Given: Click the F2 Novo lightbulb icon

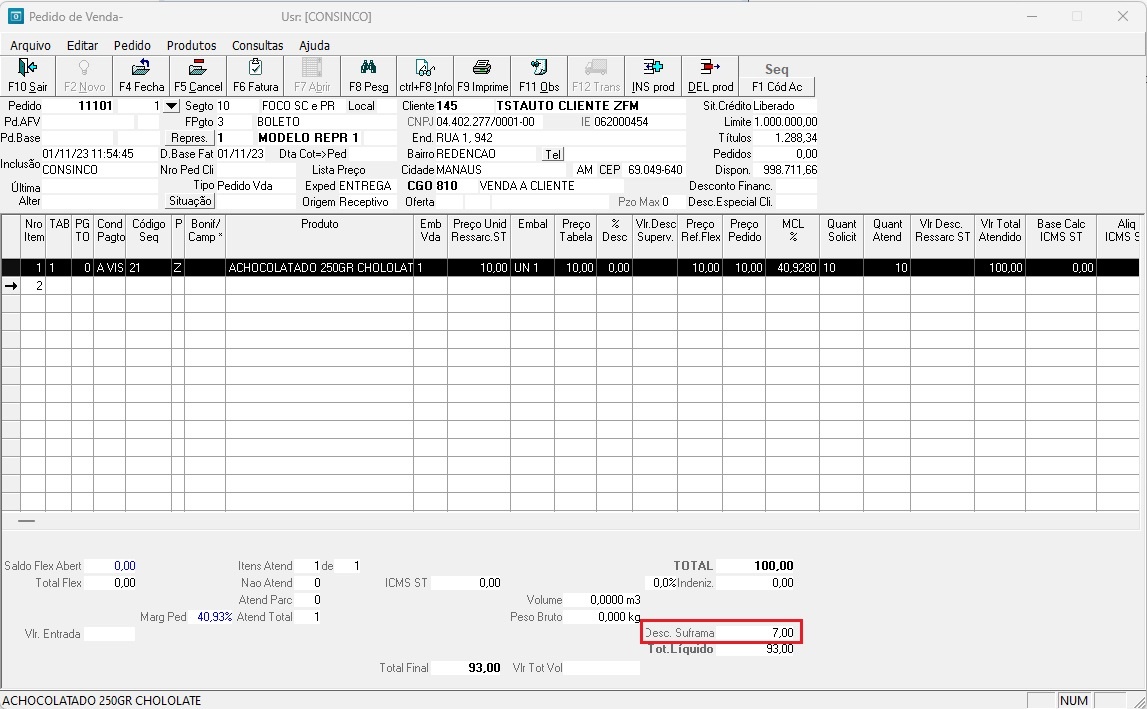Looking at the screenshot, I should (84, 76).
